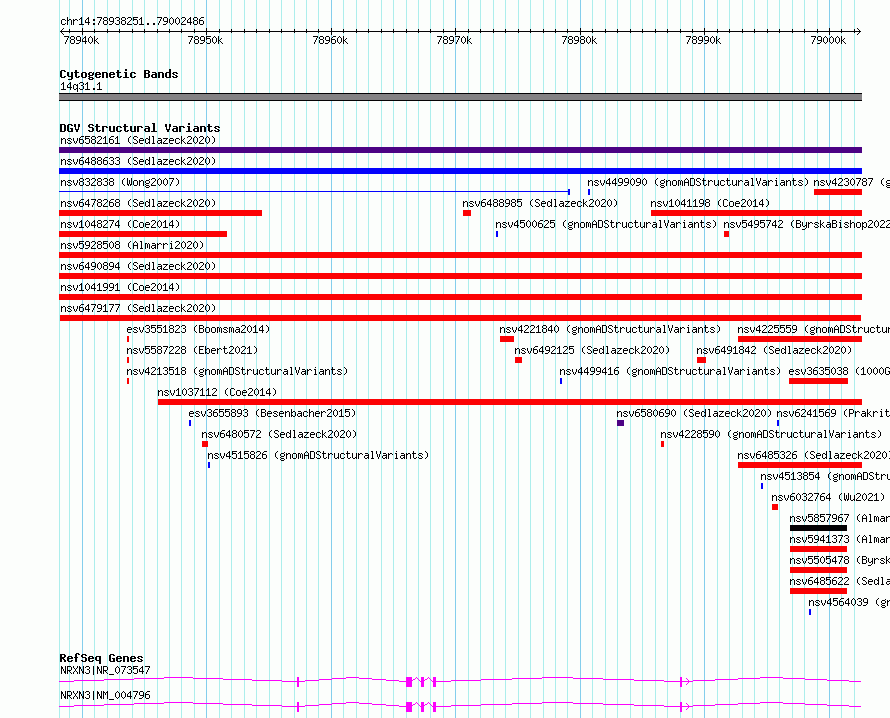
Task: Open nsv4500625 gnomADStructuralVariants label
Action: click(x=606, y=224)
